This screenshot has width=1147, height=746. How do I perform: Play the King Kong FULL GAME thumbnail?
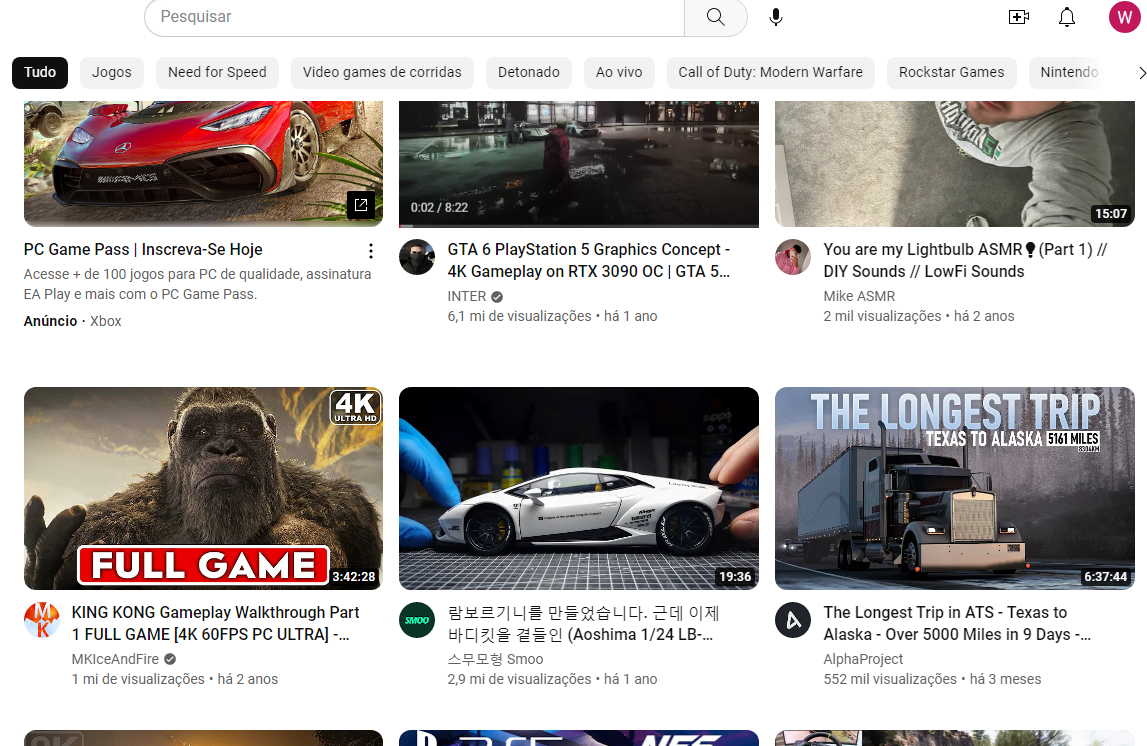(x=203, y=489)
